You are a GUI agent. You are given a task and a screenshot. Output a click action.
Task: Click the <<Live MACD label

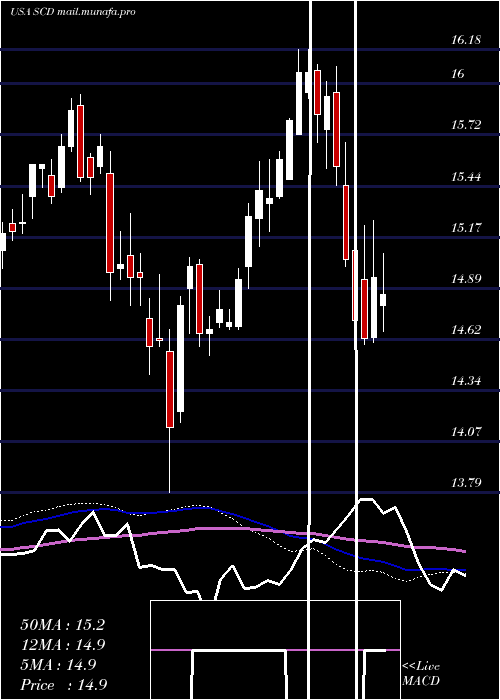point(421,673)
